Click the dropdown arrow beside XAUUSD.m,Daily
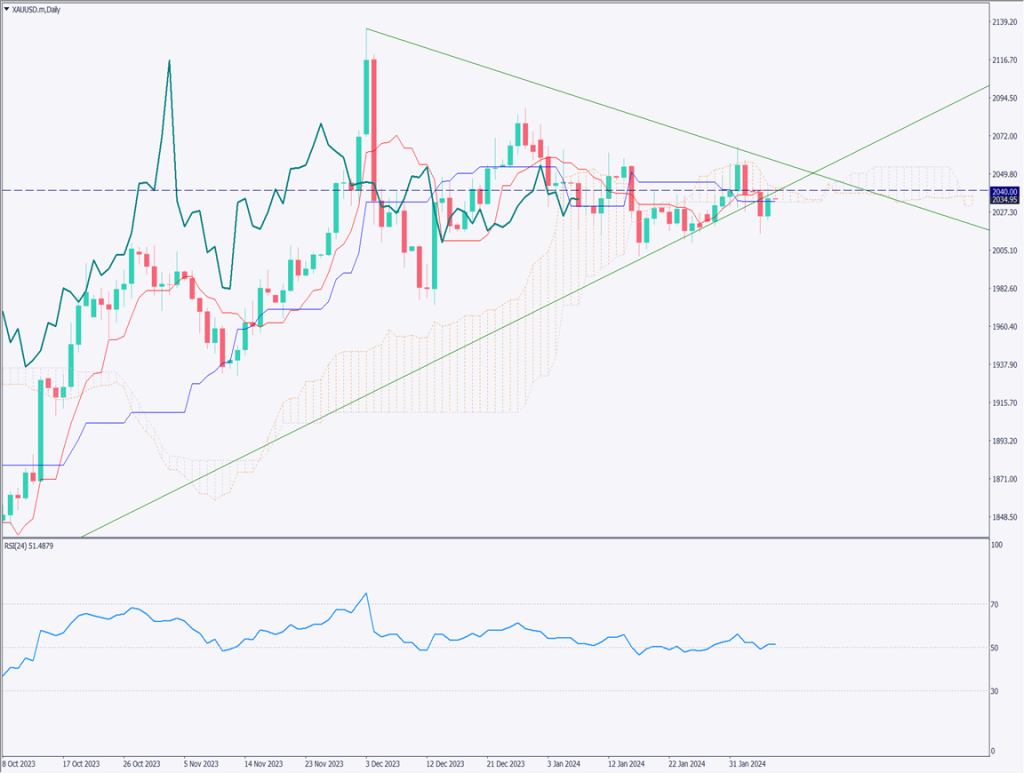The height and width of the screenshot is (773, 1024). (6, 7)
